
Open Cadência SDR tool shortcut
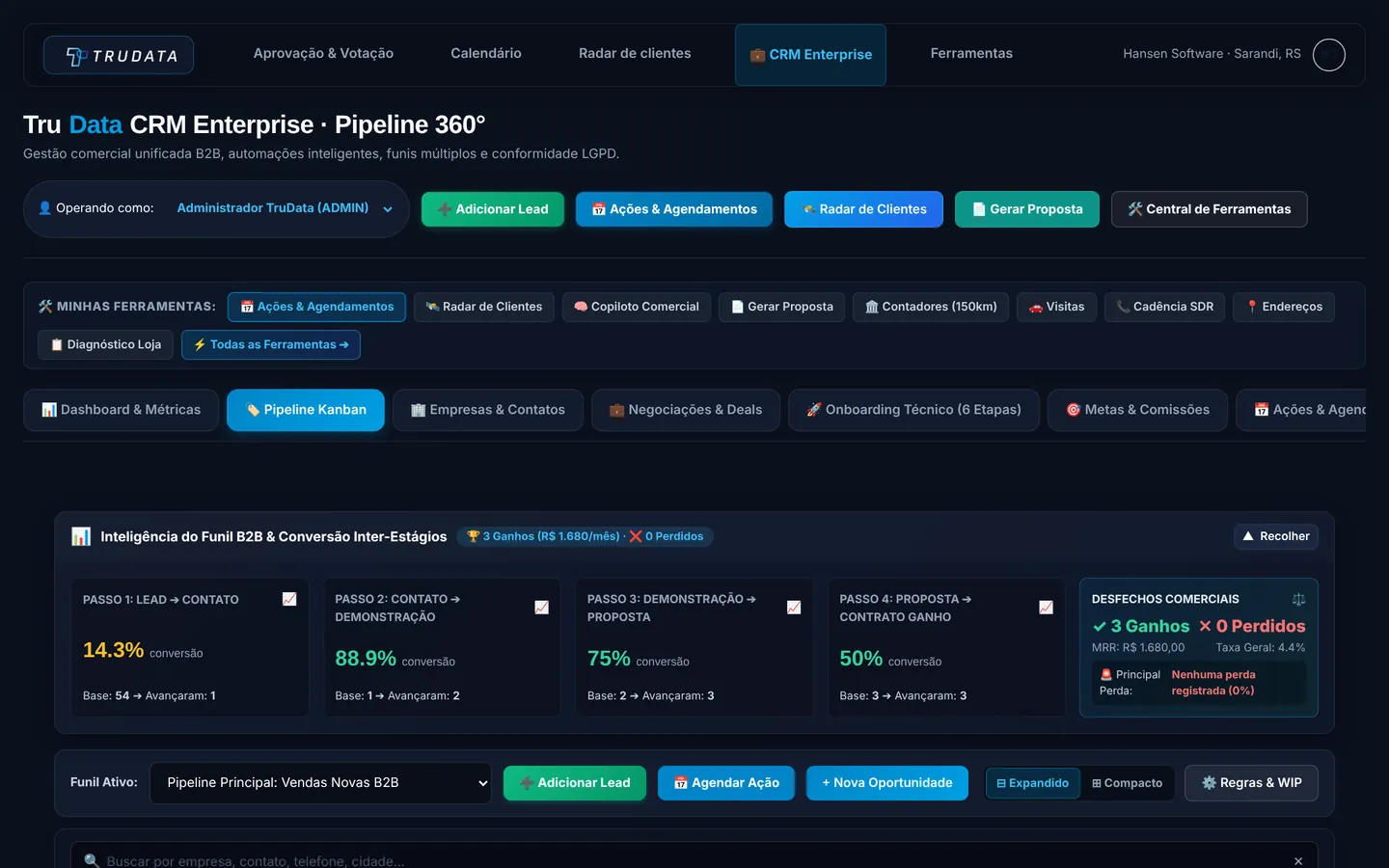point(1164,307)
